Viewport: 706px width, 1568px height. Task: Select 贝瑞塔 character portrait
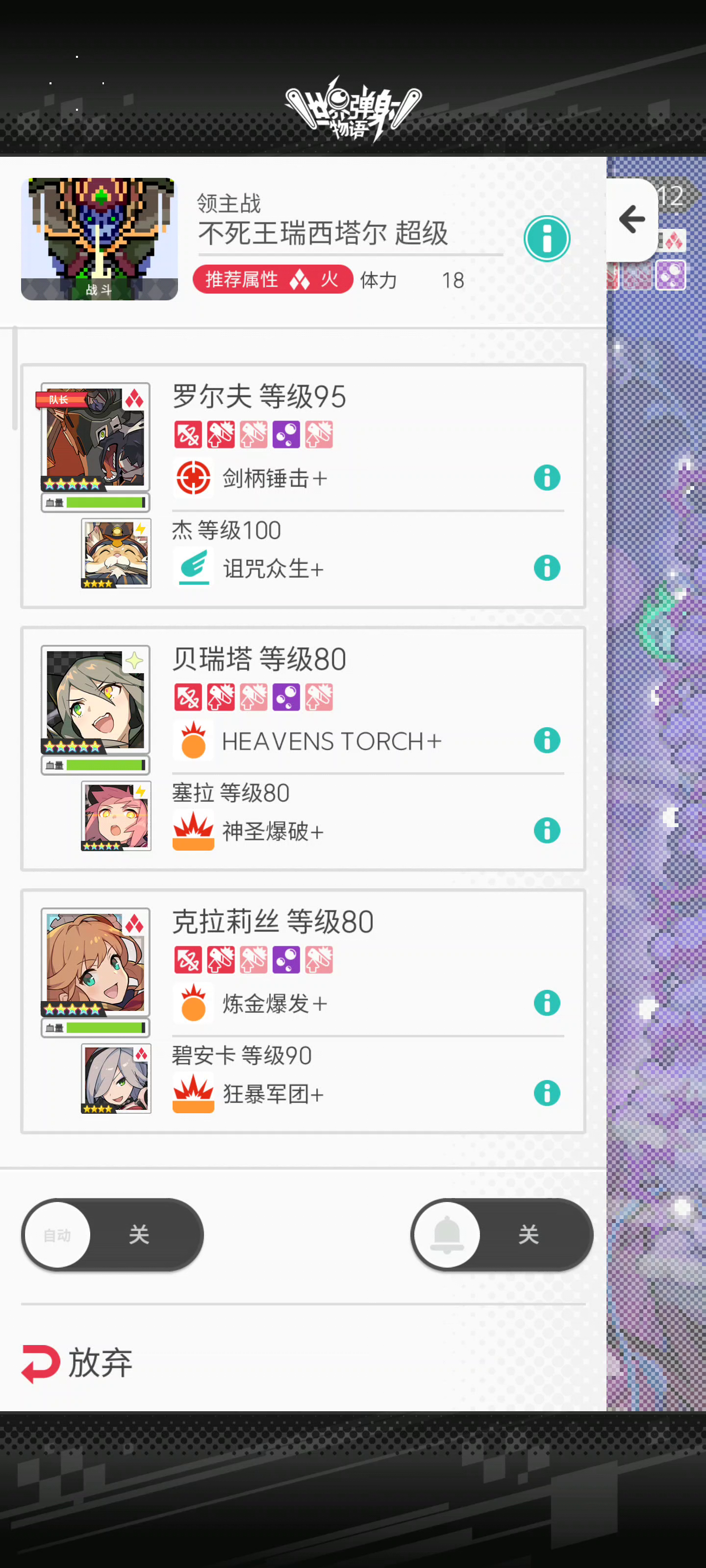(96, 700)
